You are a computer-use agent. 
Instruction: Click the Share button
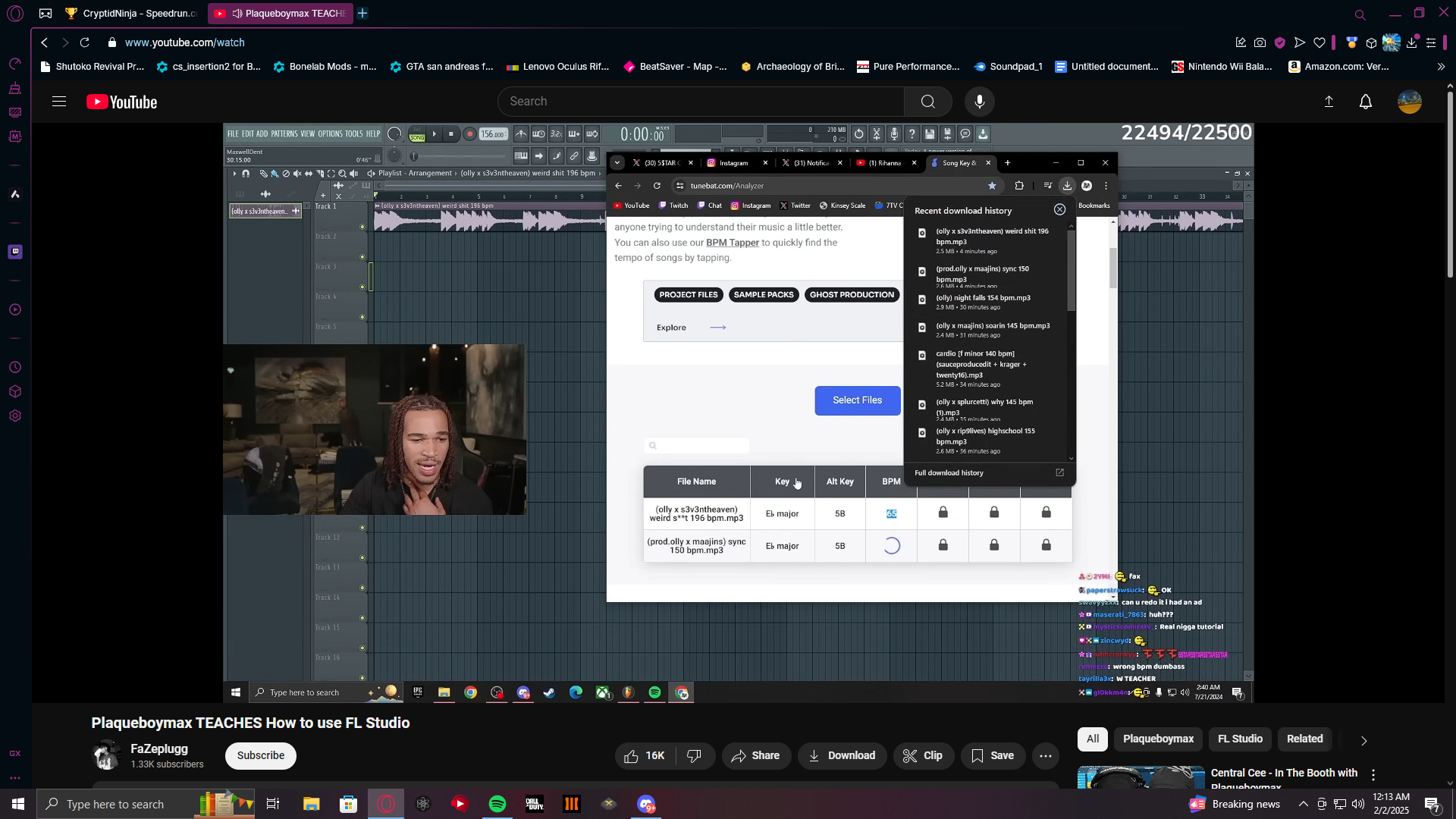pos(755,756)
